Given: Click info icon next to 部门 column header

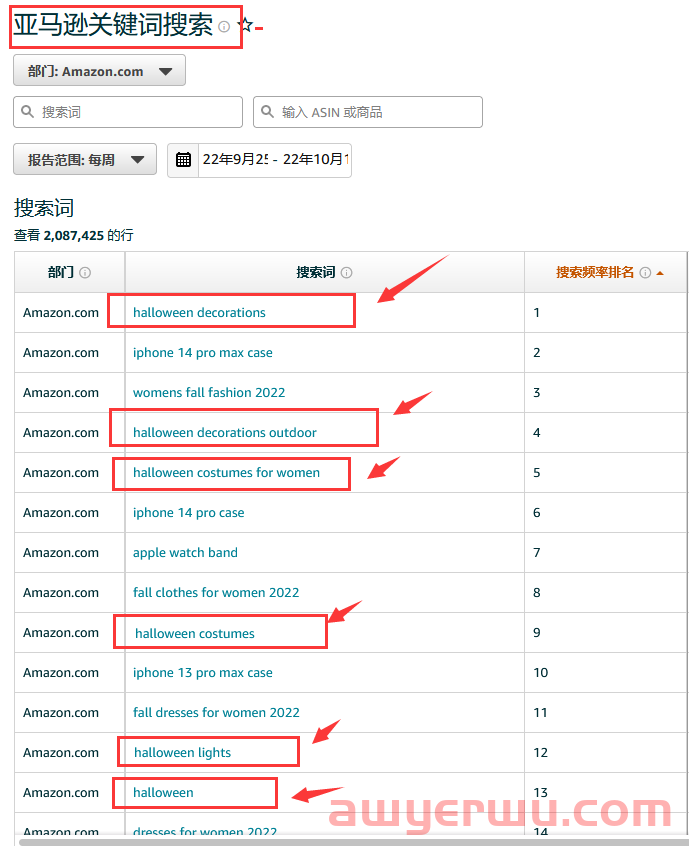Looking at the screenshot, I should click(85, 272).
